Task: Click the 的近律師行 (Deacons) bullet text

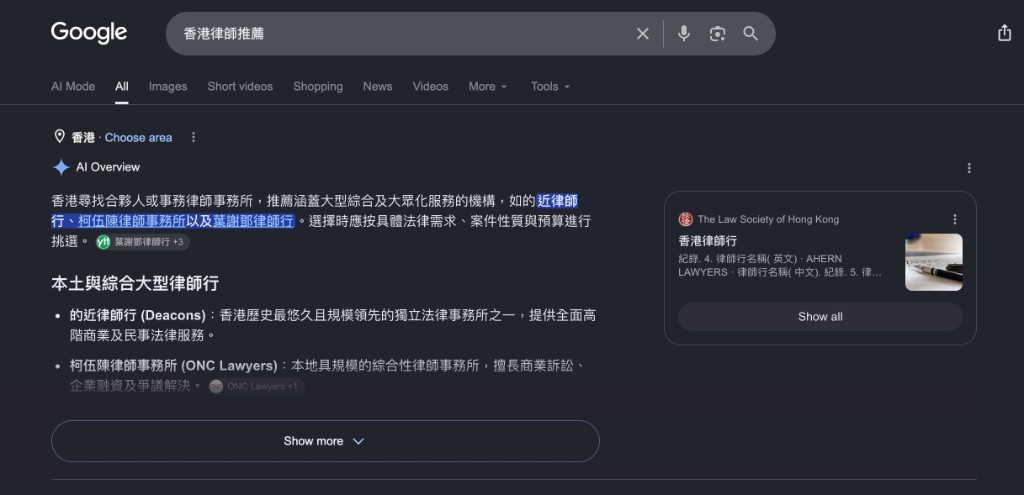Action: (138, 315)
